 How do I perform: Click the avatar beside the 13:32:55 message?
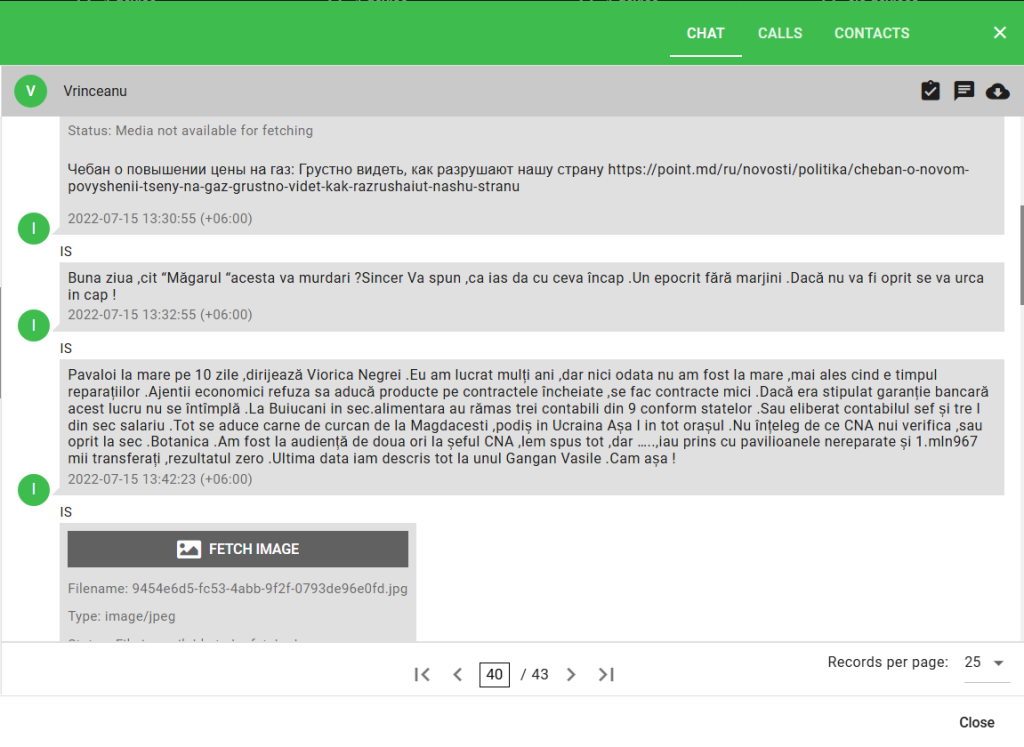(x=34, y=325)
